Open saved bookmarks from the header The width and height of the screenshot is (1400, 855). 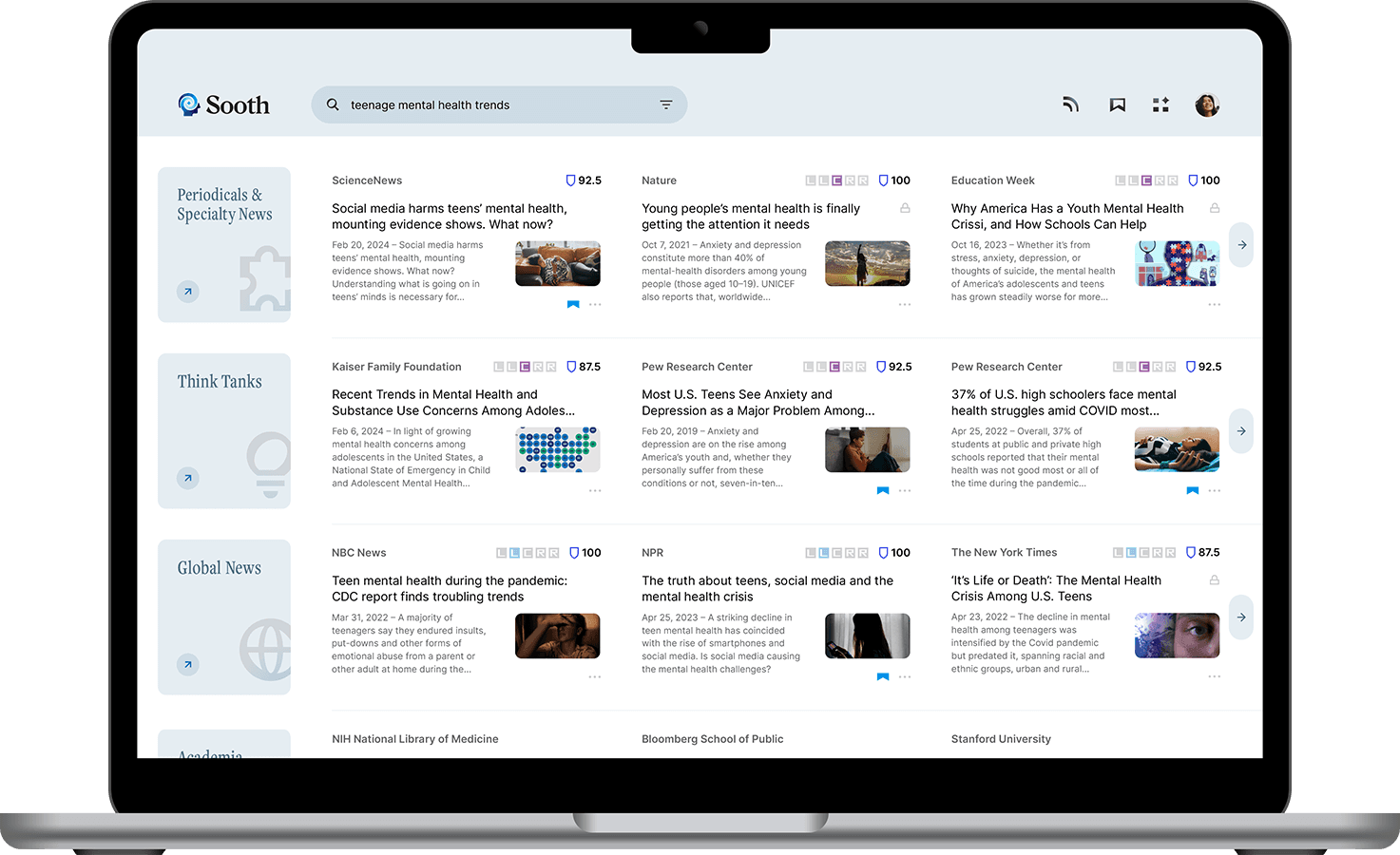click(x=1118, y=104)
